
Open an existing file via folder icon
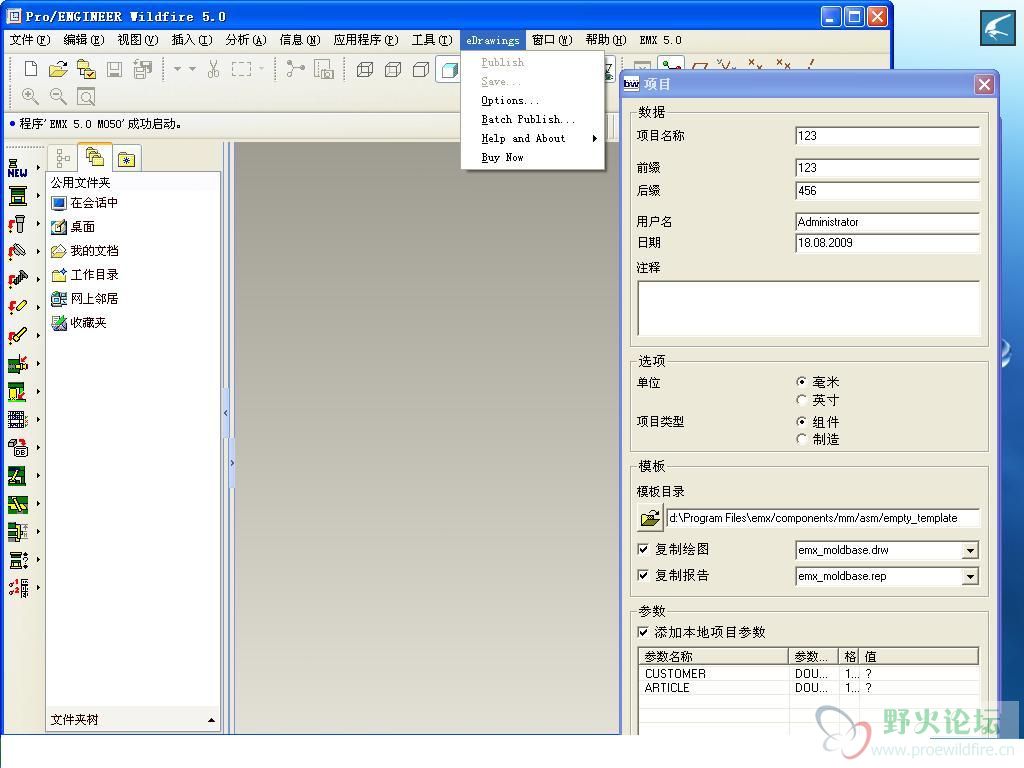click(x=58, y=69)
